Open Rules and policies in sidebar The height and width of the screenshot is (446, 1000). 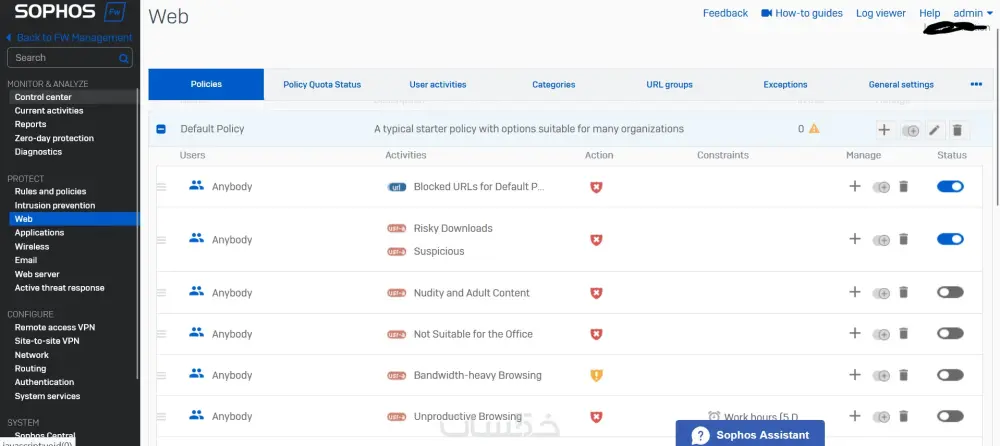[50, 191]
